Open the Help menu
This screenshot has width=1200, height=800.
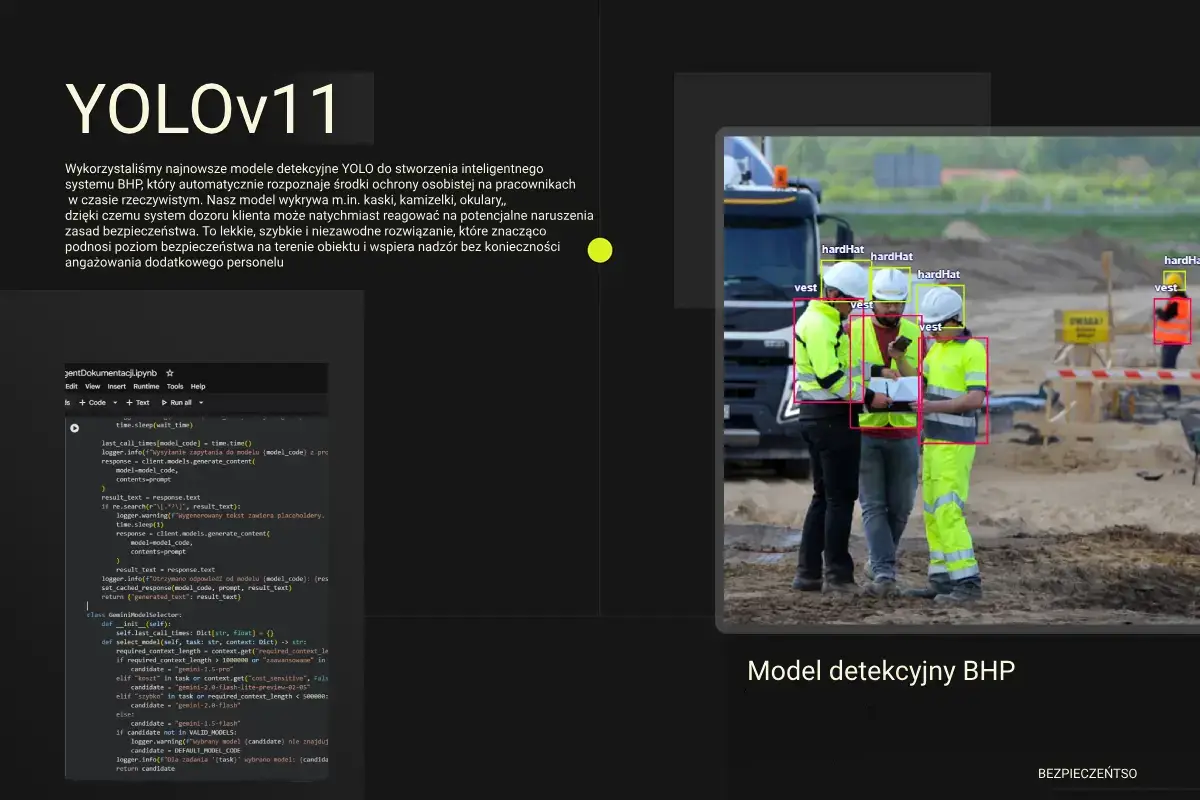(x=198, y=386)
